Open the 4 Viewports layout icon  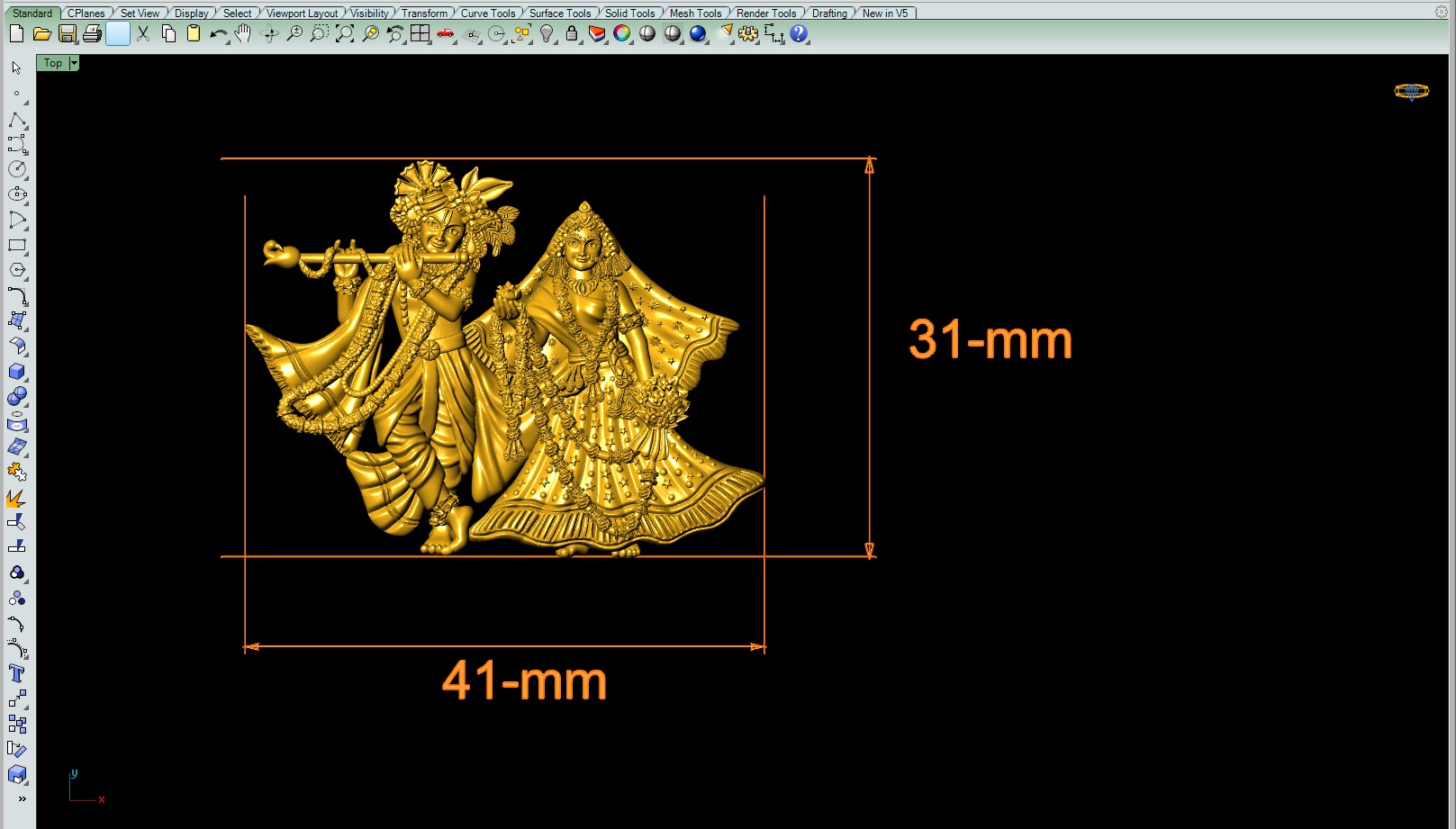(x=421, y=34)
